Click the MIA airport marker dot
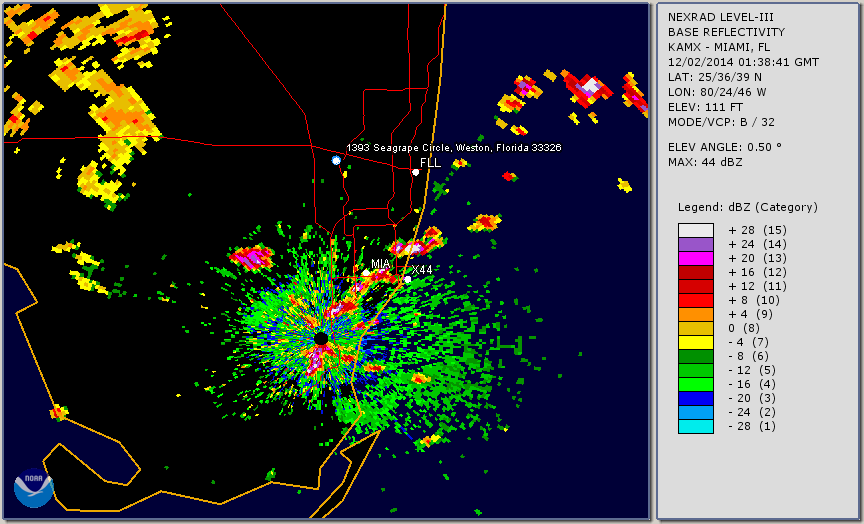The image size is (864, 524). (x=365, y=272)
